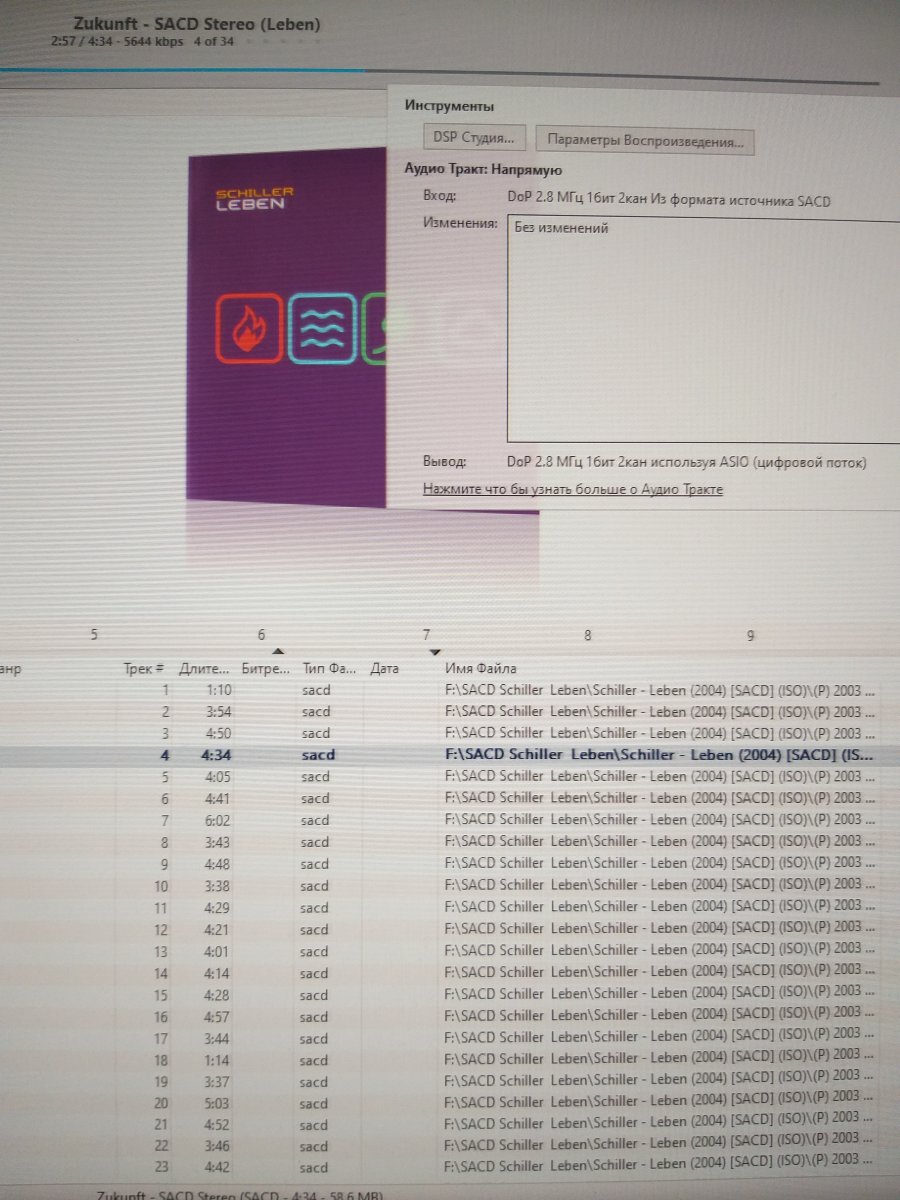Select the track lasting 1:14
Screen dimensions: 900x1200
tap(440, 1060)
